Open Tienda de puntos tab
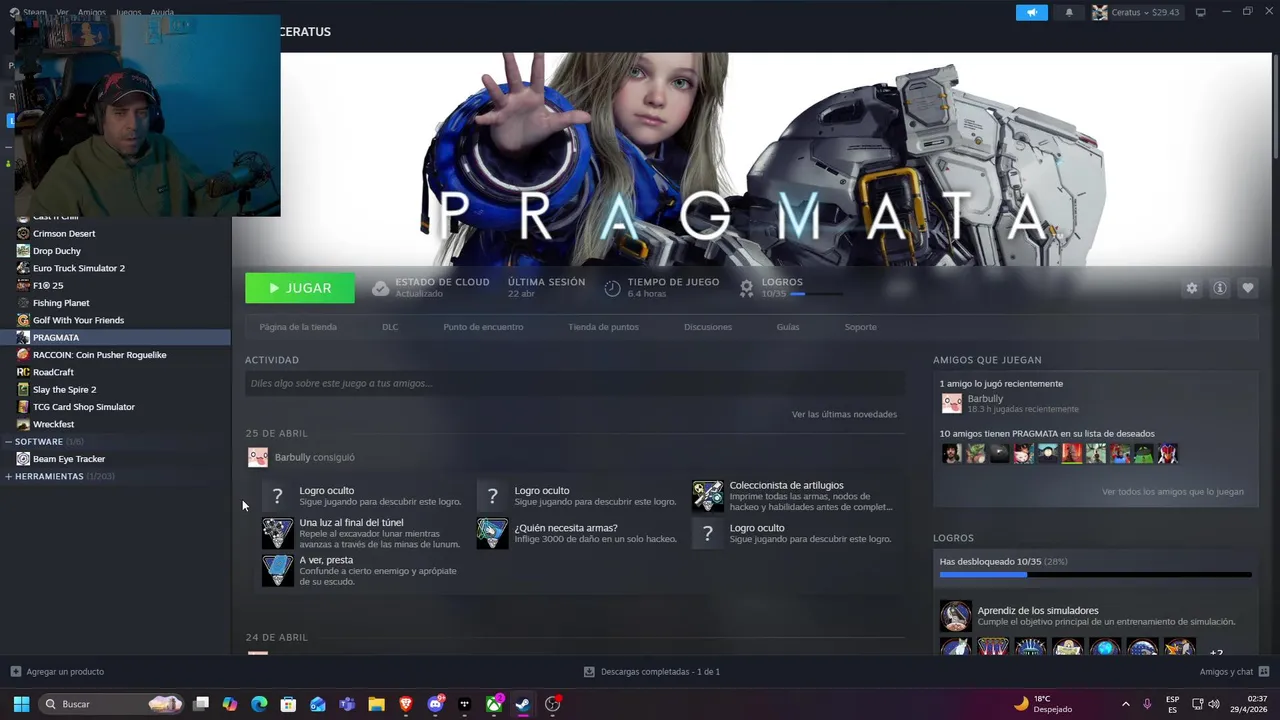This screenshot has width=1280, height=720. (603, 327)
